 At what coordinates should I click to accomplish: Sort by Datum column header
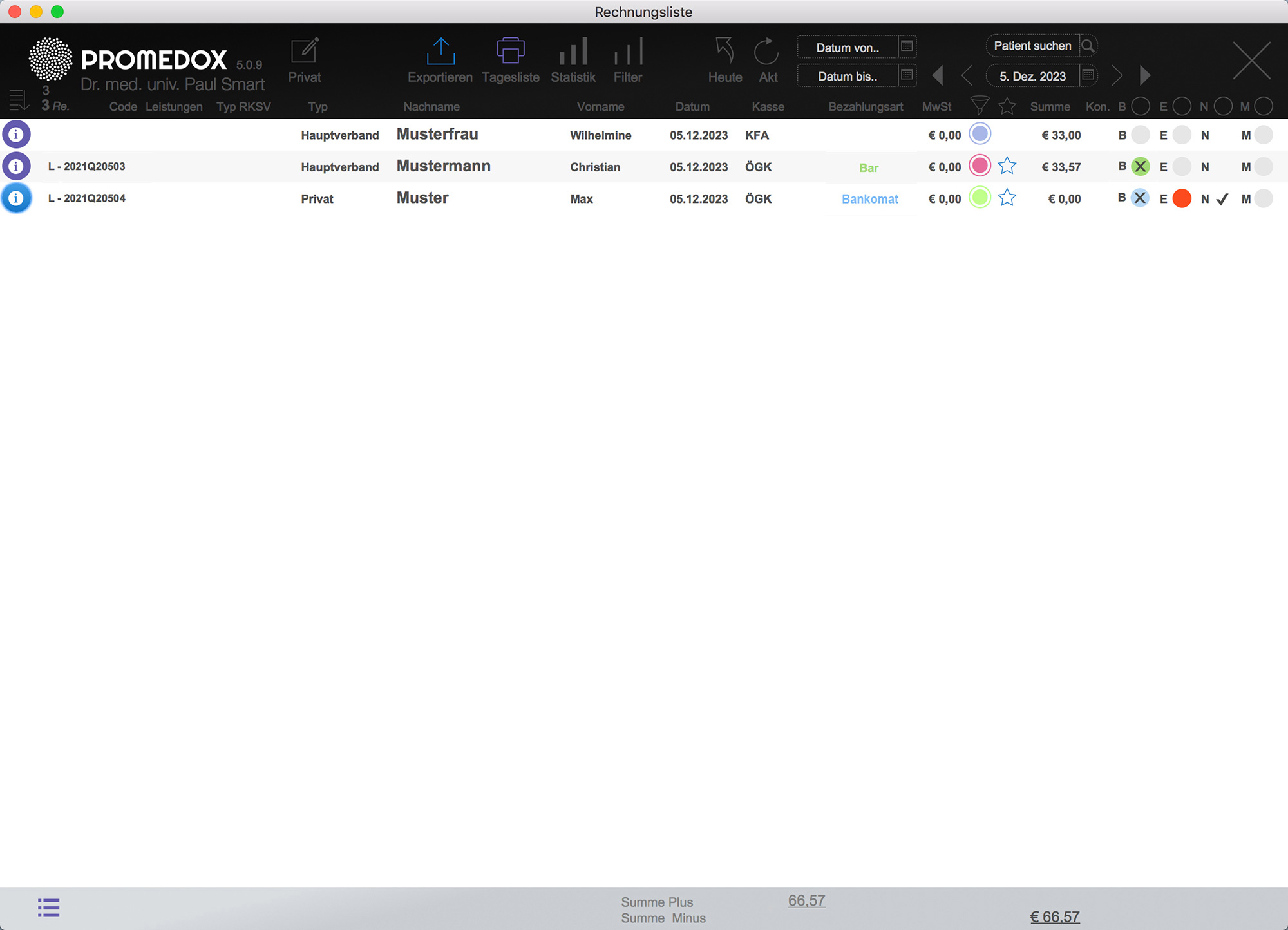[692, 107]
